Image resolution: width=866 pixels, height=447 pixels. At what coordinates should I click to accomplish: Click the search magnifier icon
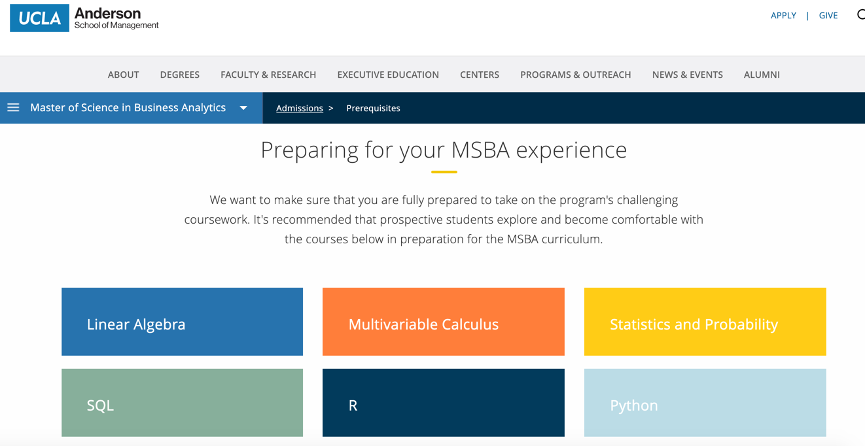tap(861, 15)
